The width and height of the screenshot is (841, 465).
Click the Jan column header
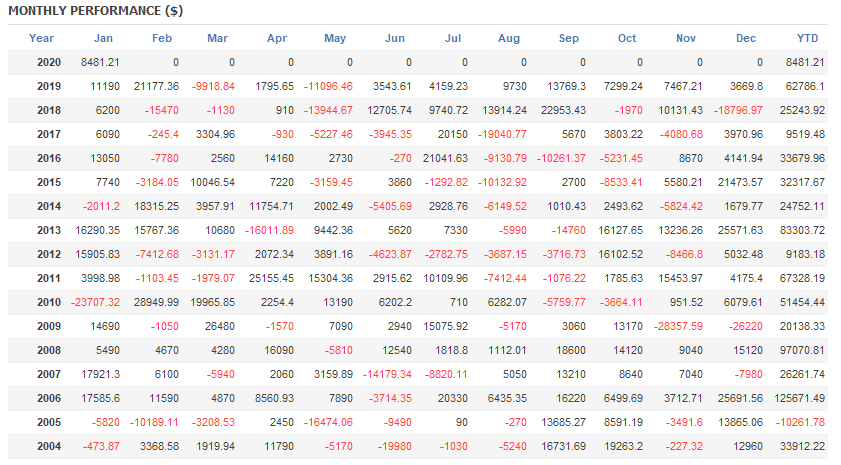coord(103,38)
